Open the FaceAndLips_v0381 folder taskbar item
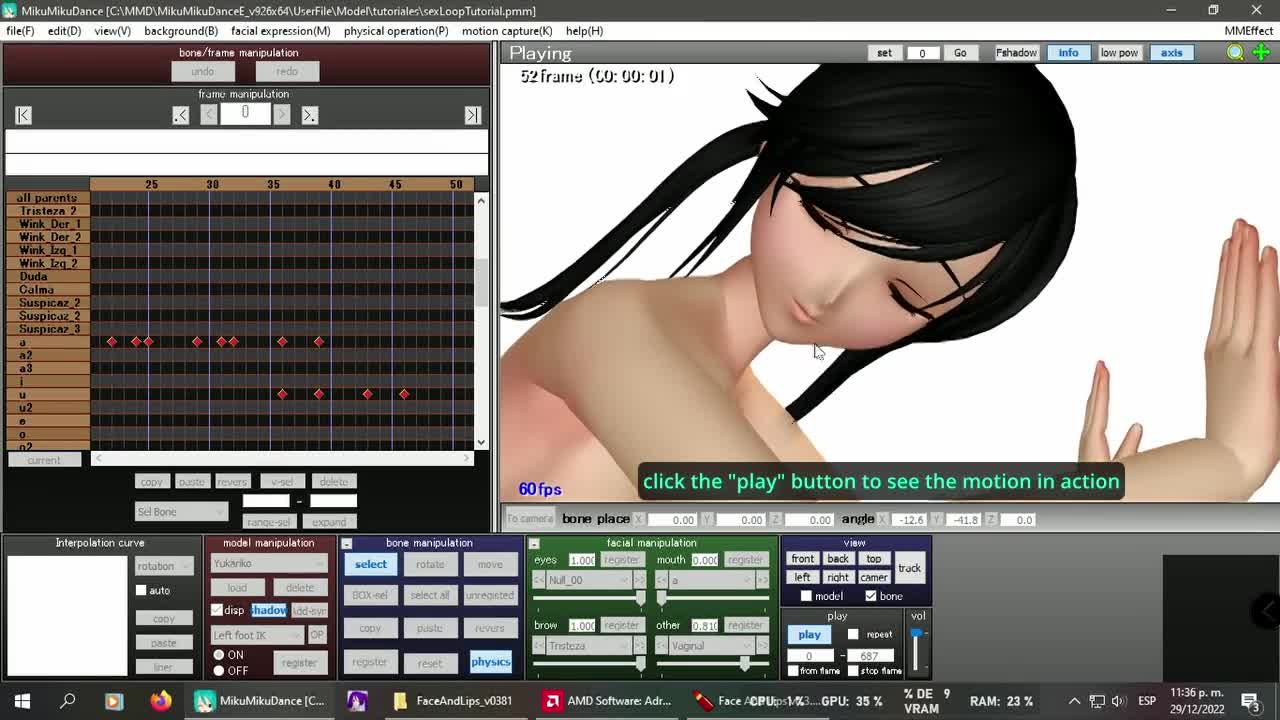The image size is (1280, 720). coord(453,701)
